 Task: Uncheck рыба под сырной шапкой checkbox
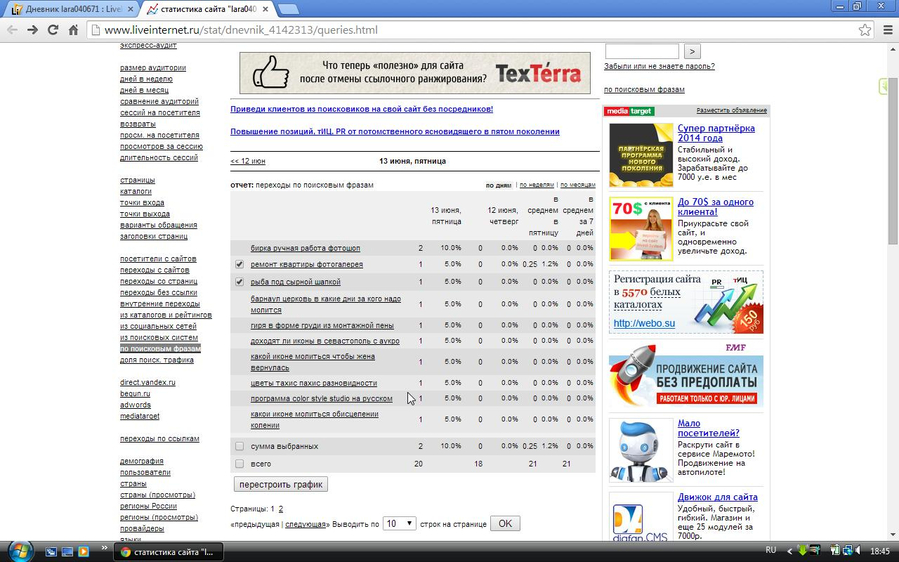click(240, 282)
